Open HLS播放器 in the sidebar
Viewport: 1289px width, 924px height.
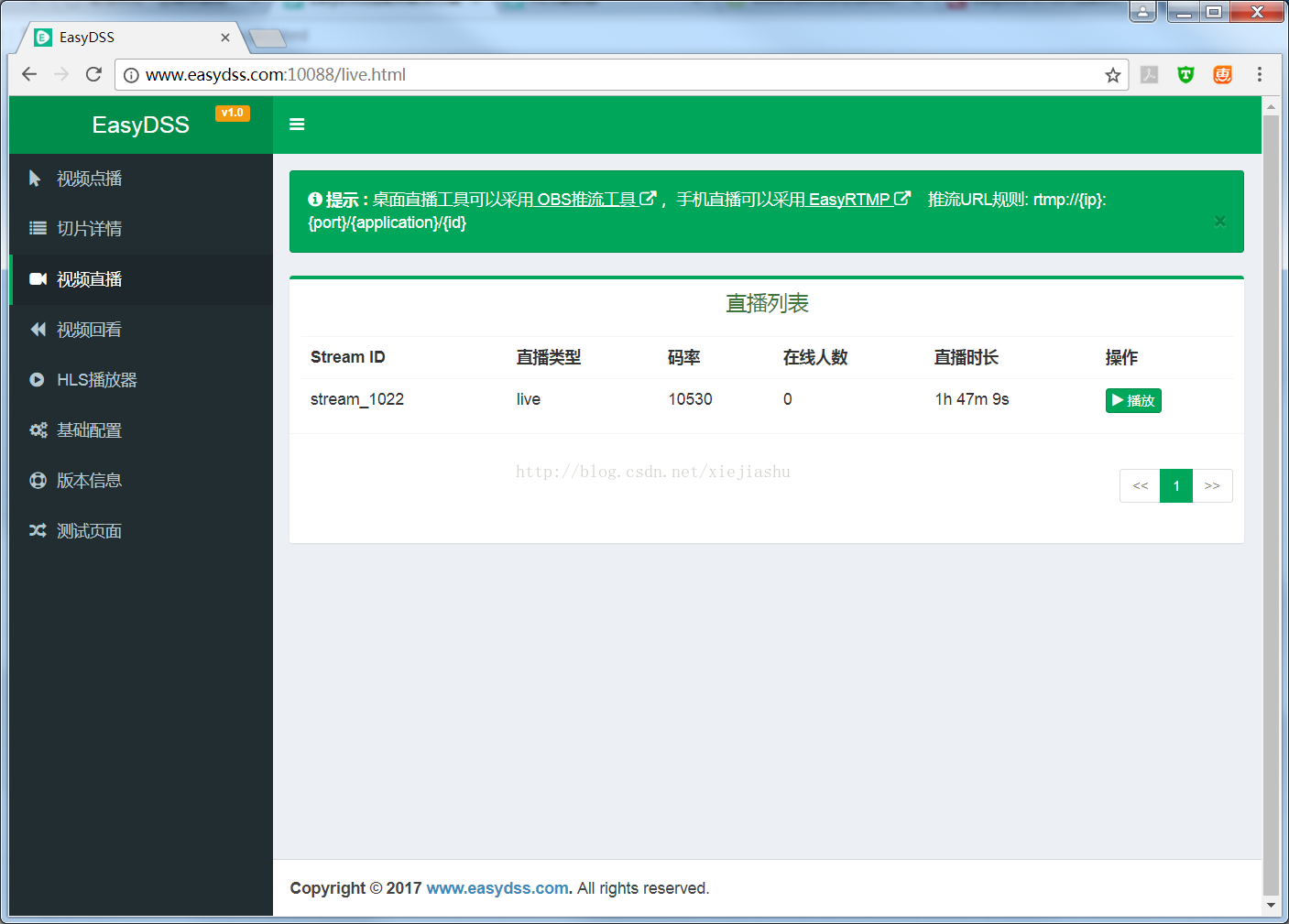pyautogui.click(x=141, y=380)
